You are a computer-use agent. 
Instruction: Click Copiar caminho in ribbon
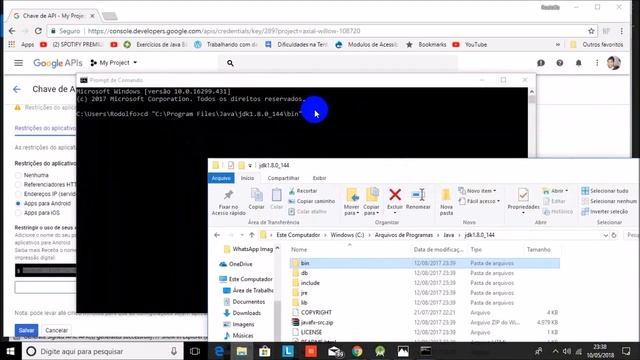(x=311, y=201)
